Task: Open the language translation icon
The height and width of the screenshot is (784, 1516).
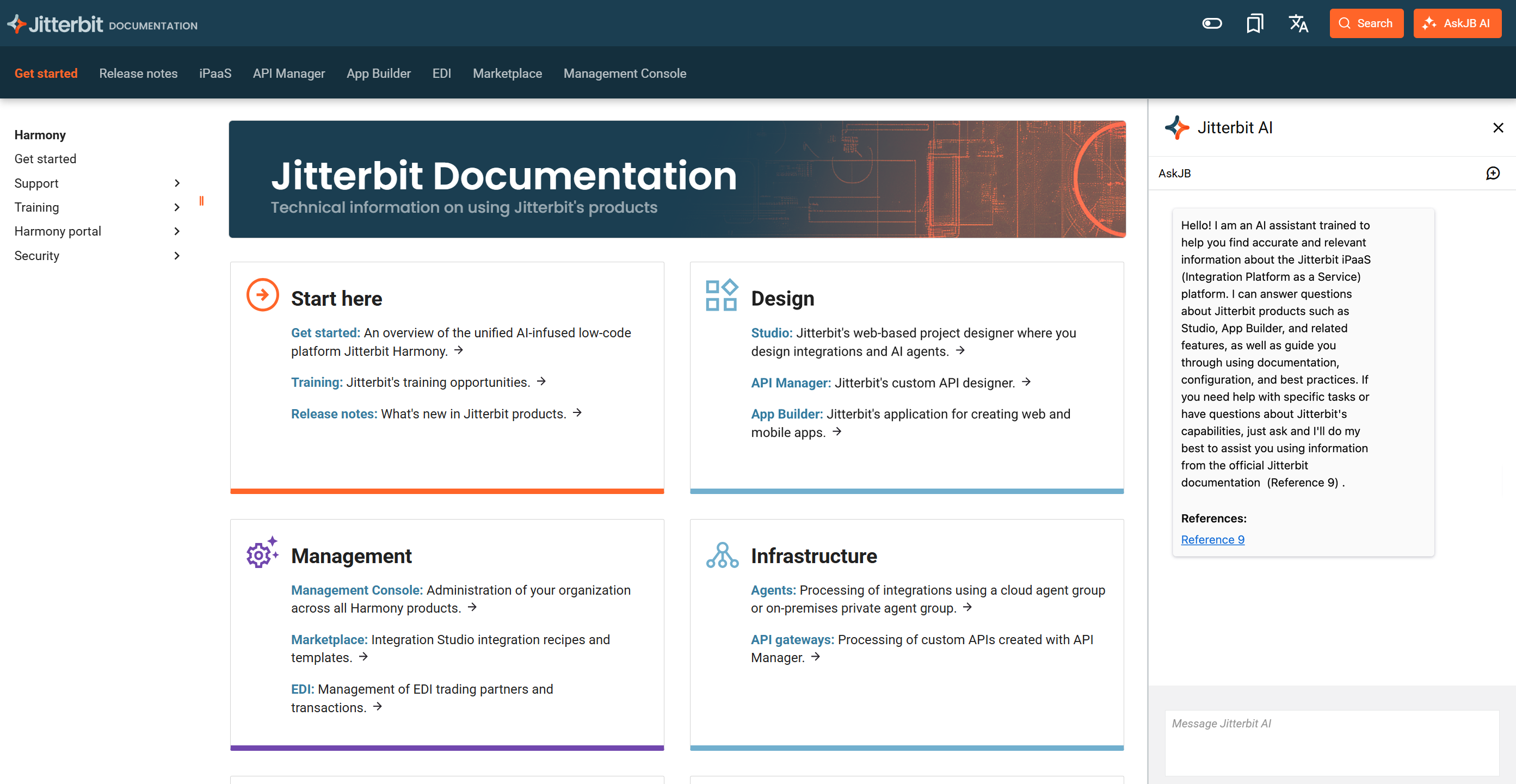Action: pos(1298,23)
